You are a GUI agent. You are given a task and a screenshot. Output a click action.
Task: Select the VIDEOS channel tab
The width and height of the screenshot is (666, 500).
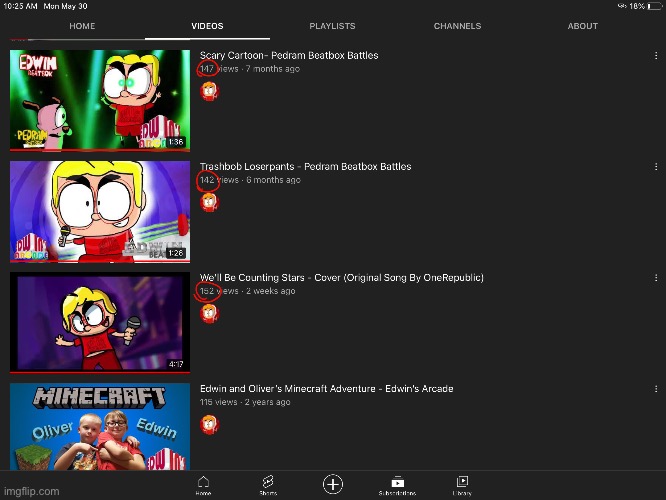tap(207, 26)
